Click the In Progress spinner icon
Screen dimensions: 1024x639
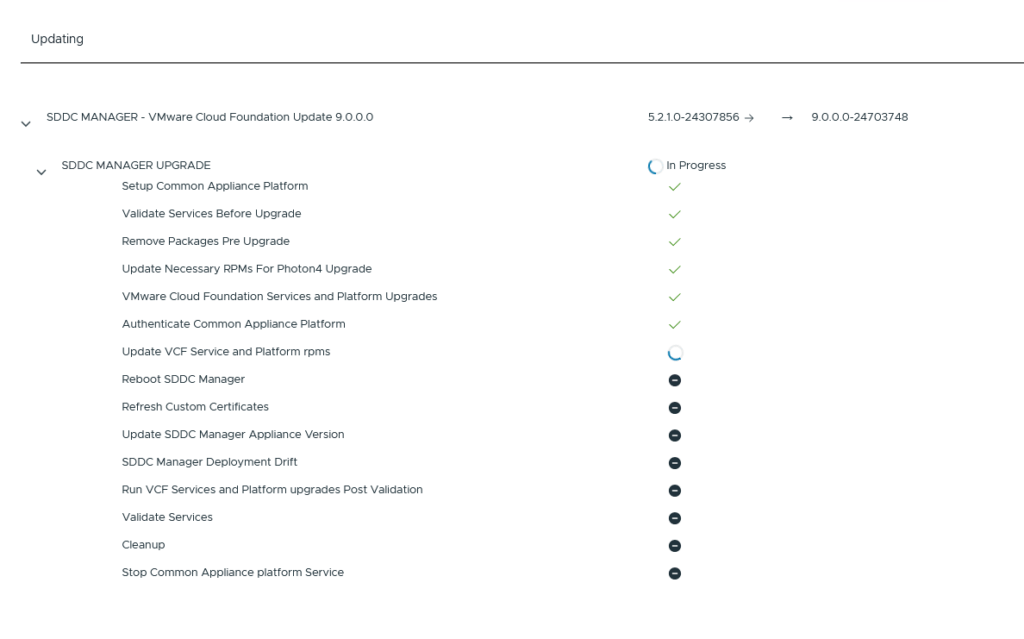655,166
